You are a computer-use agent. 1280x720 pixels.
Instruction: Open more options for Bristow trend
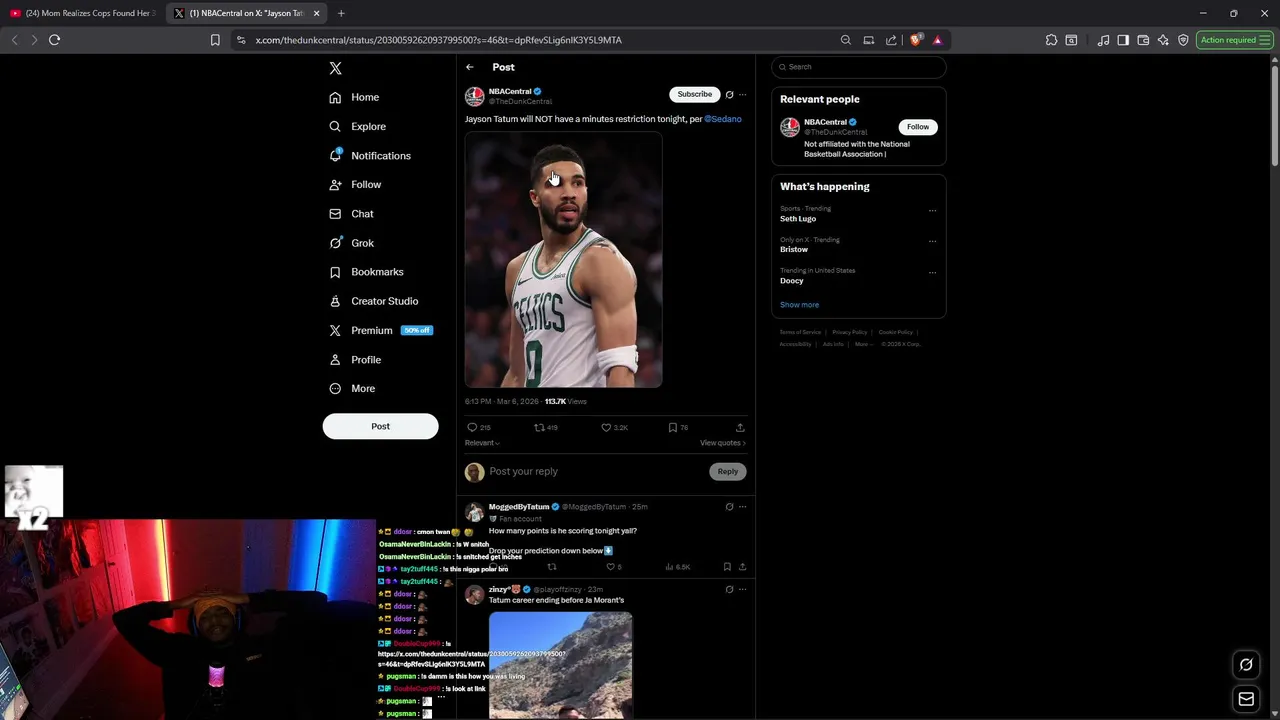pos(932,241)
